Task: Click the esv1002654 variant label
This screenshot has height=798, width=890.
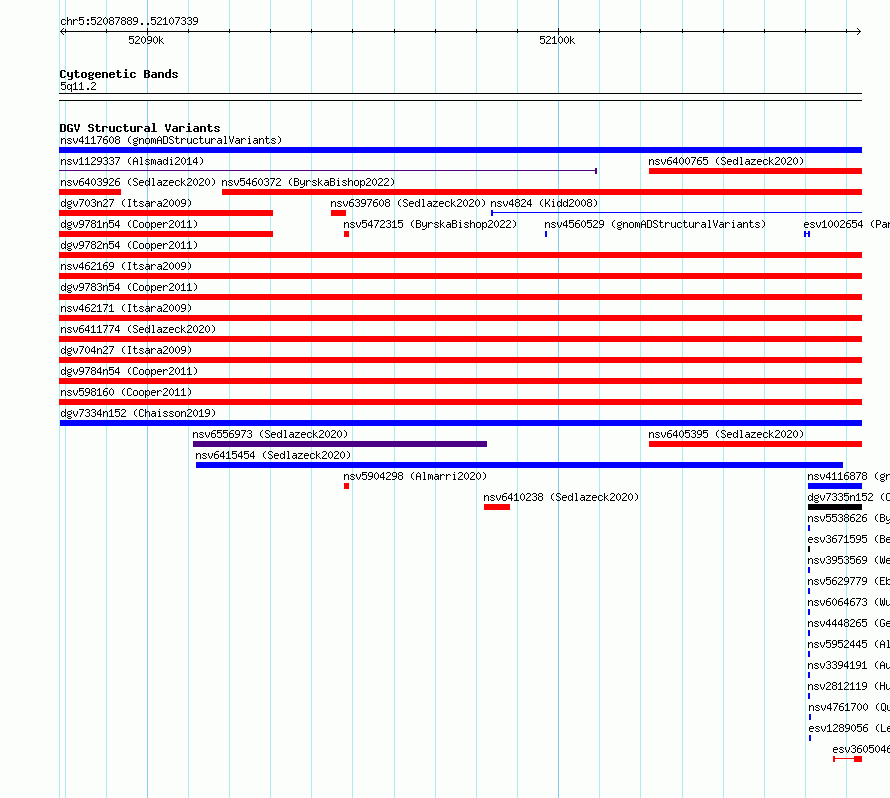Action: coord(846,224)
